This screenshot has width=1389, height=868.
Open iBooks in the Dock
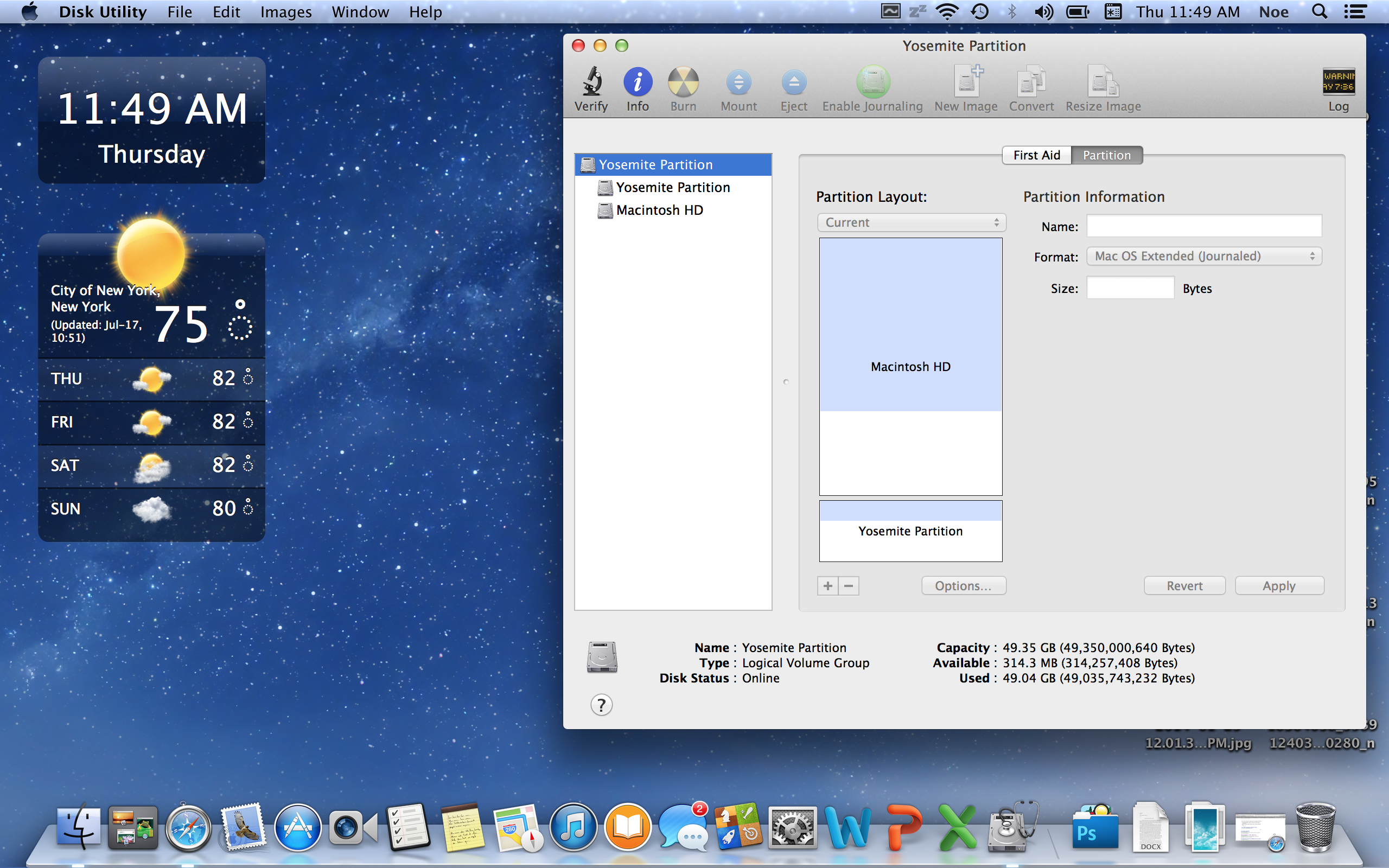(x=628, y=827)
